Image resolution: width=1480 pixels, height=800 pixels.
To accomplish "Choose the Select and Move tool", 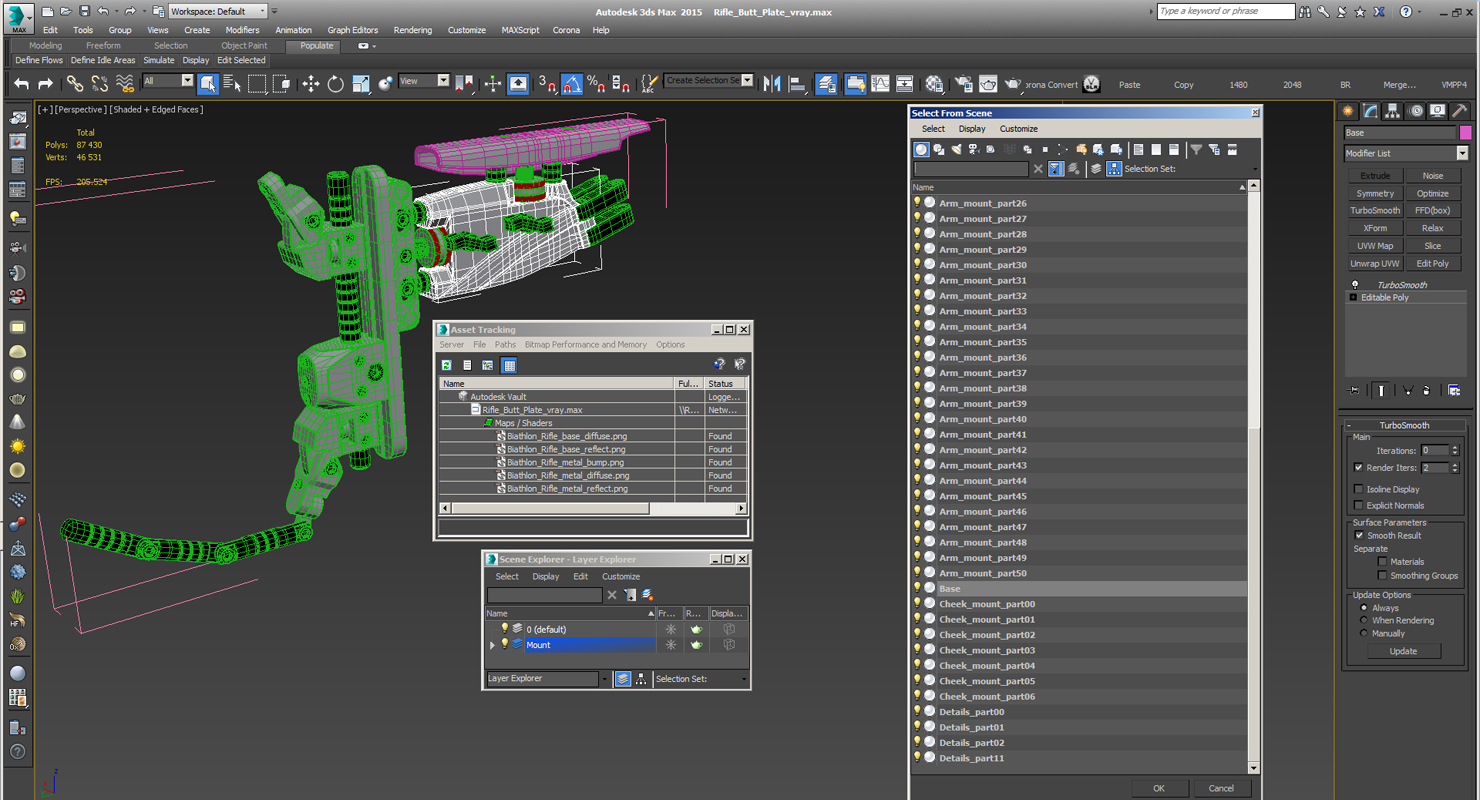I will 311,84.
